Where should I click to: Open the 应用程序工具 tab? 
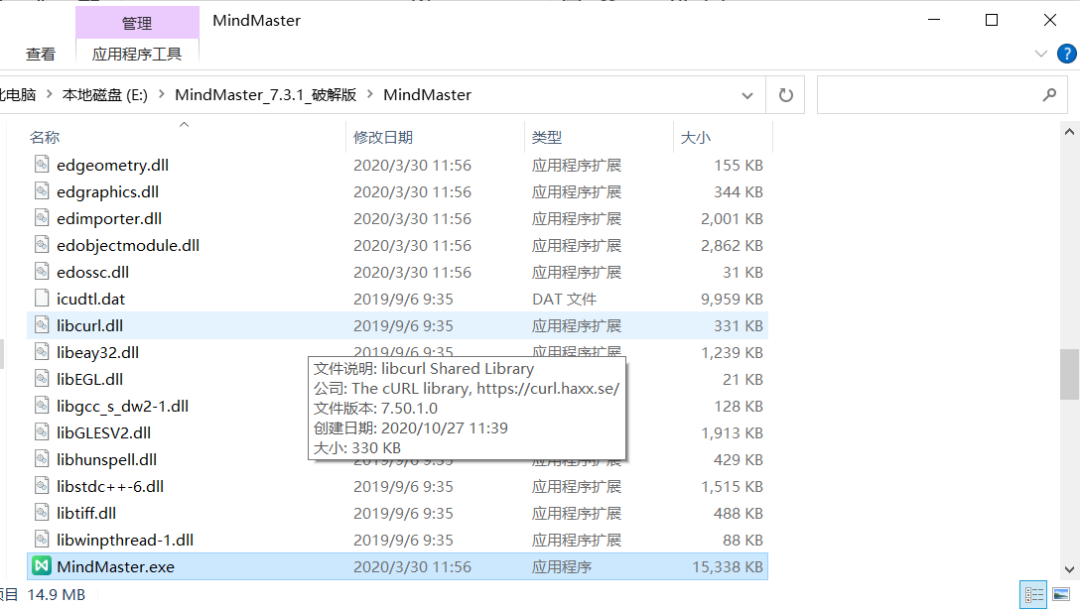click(137, 54)
